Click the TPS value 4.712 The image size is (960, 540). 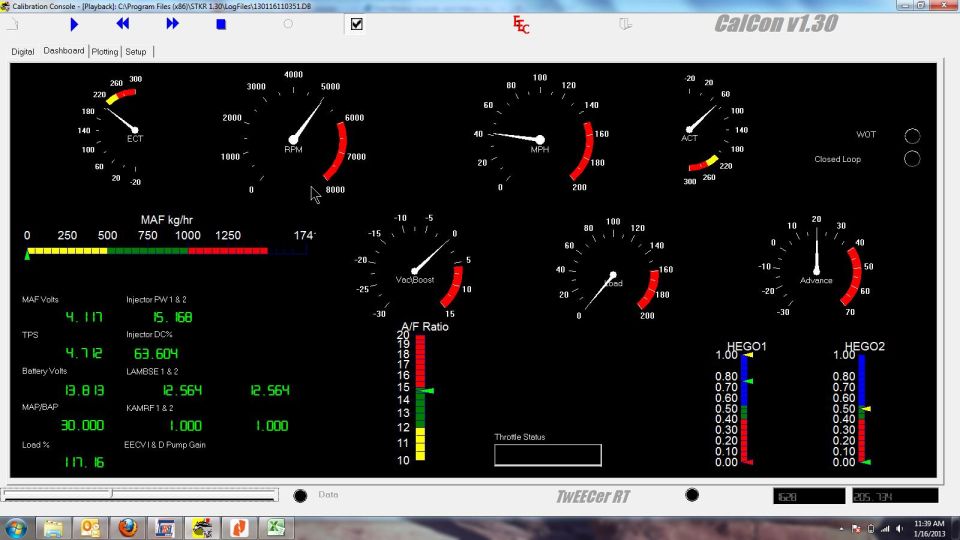coord(84,353)
